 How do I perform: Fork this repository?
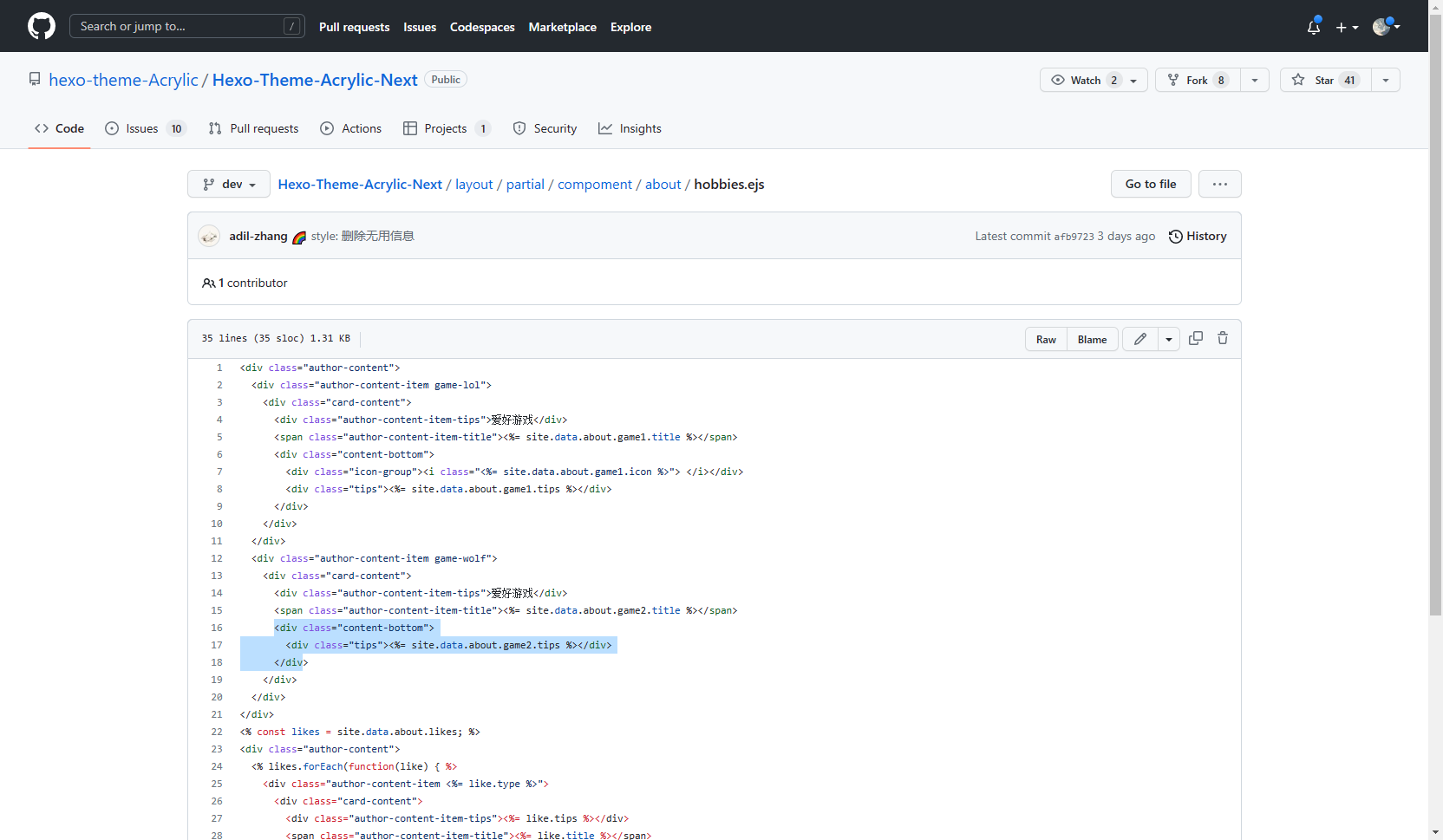(1198, 80)
